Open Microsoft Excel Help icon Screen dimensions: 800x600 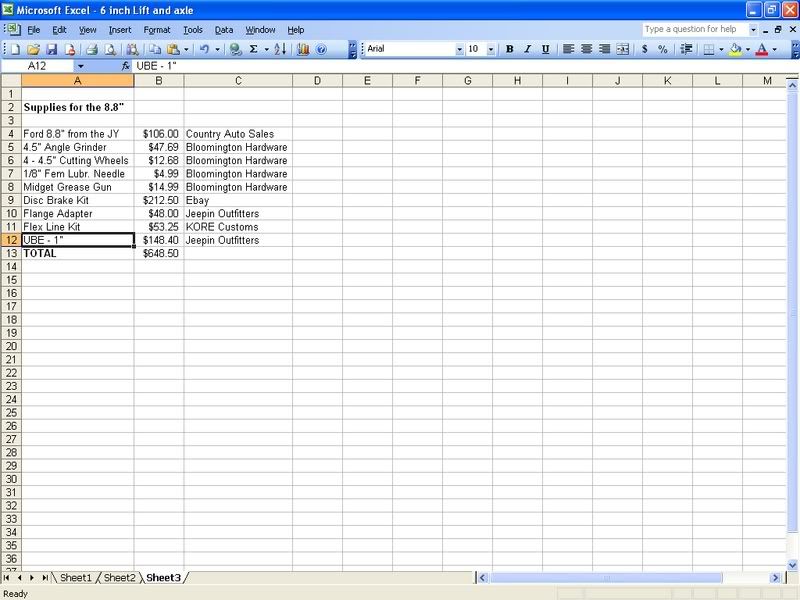(321, 49)
